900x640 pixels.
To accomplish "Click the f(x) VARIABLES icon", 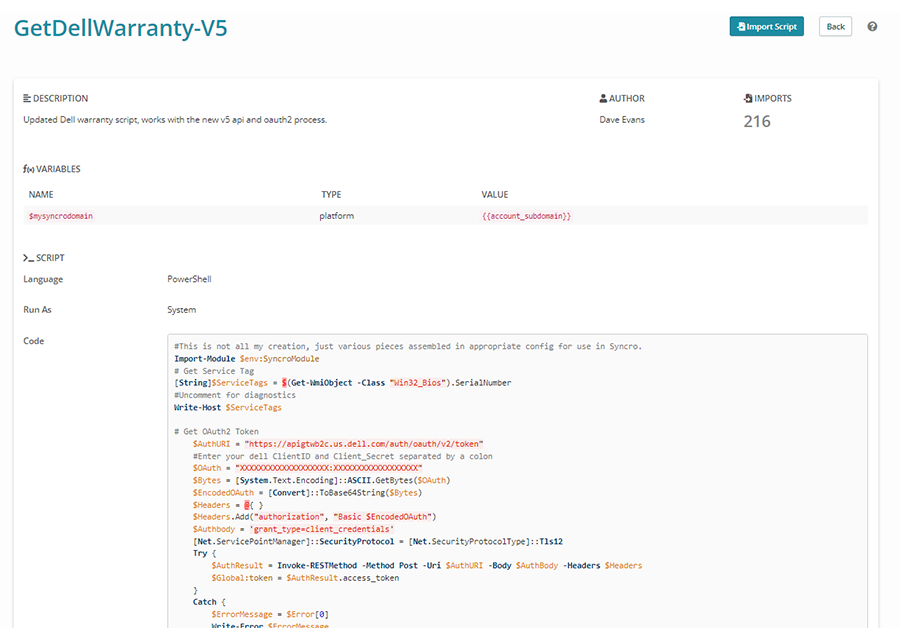I will (27, 169).
